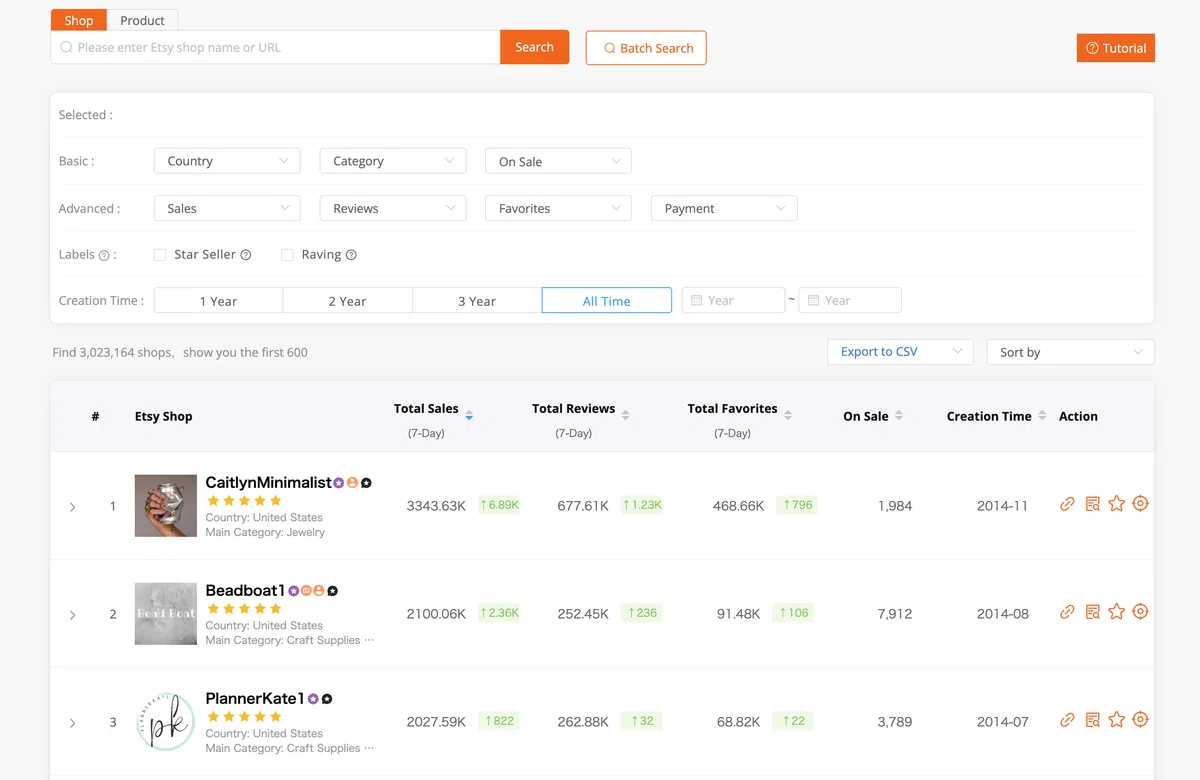
Task: Click the black chat-star badge on PlannerKate1
Action: [x=327, y=699]
